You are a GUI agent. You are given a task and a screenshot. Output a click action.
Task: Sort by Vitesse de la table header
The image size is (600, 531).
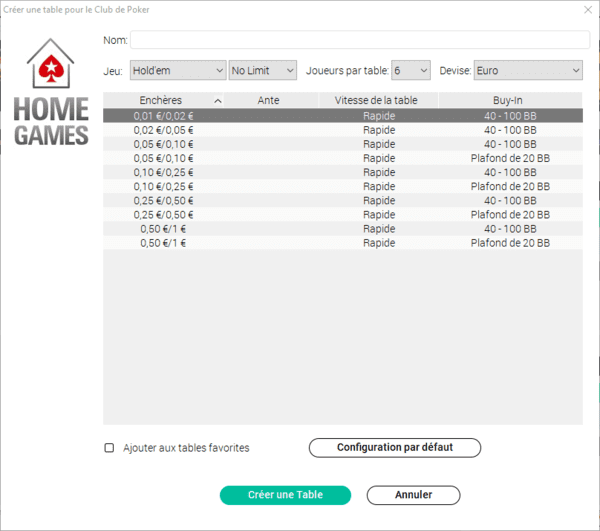tap(378, 100)
